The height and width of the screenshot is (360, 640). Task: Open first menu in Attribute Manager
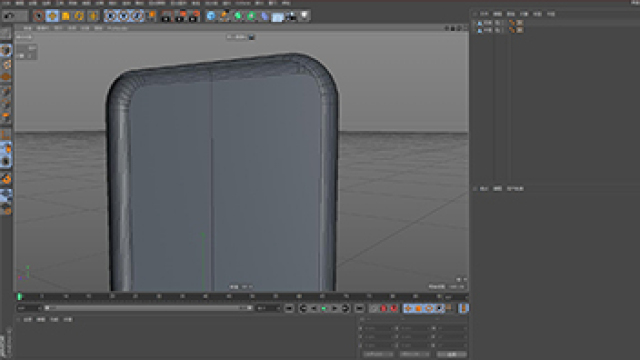point(484,189)
